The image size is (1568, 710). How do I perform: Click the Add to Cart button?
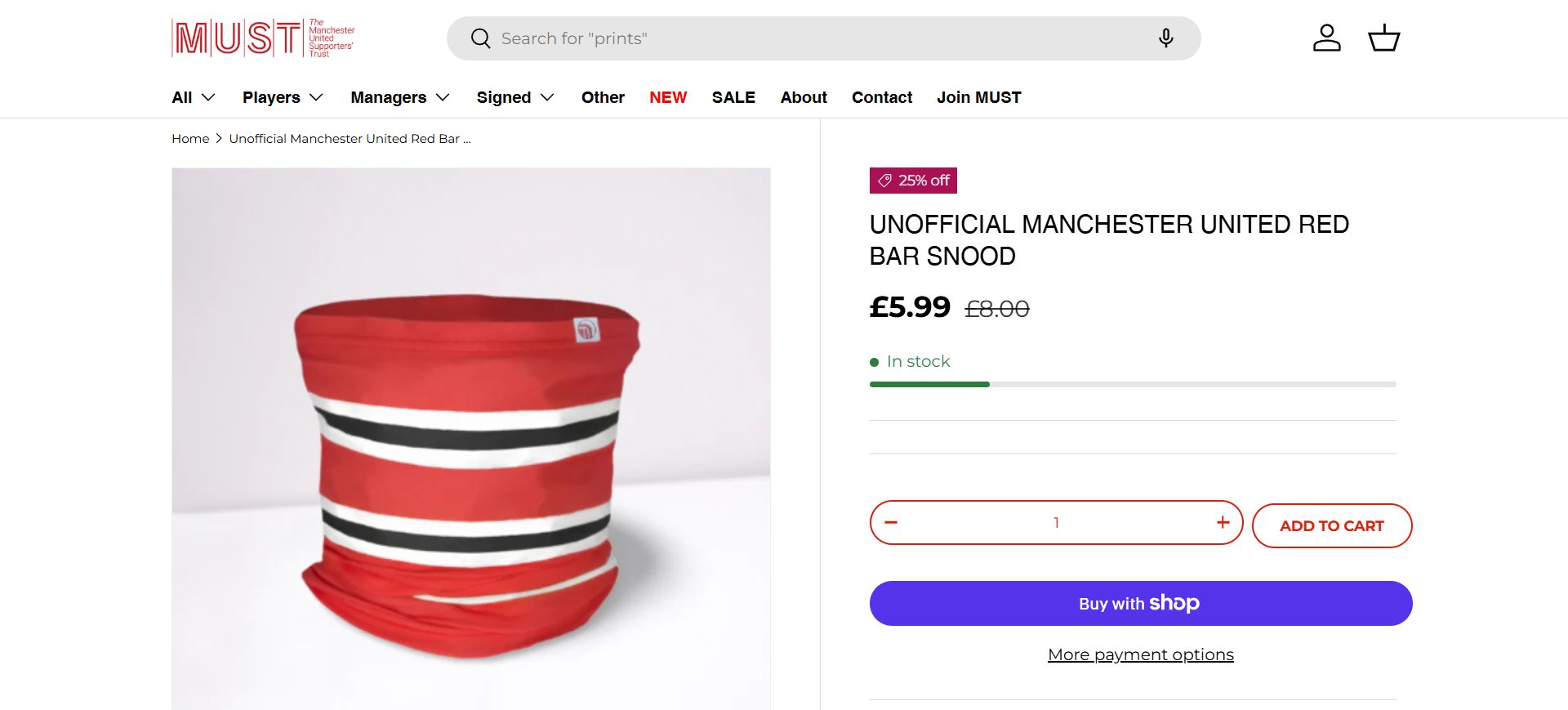(1331, 526)
